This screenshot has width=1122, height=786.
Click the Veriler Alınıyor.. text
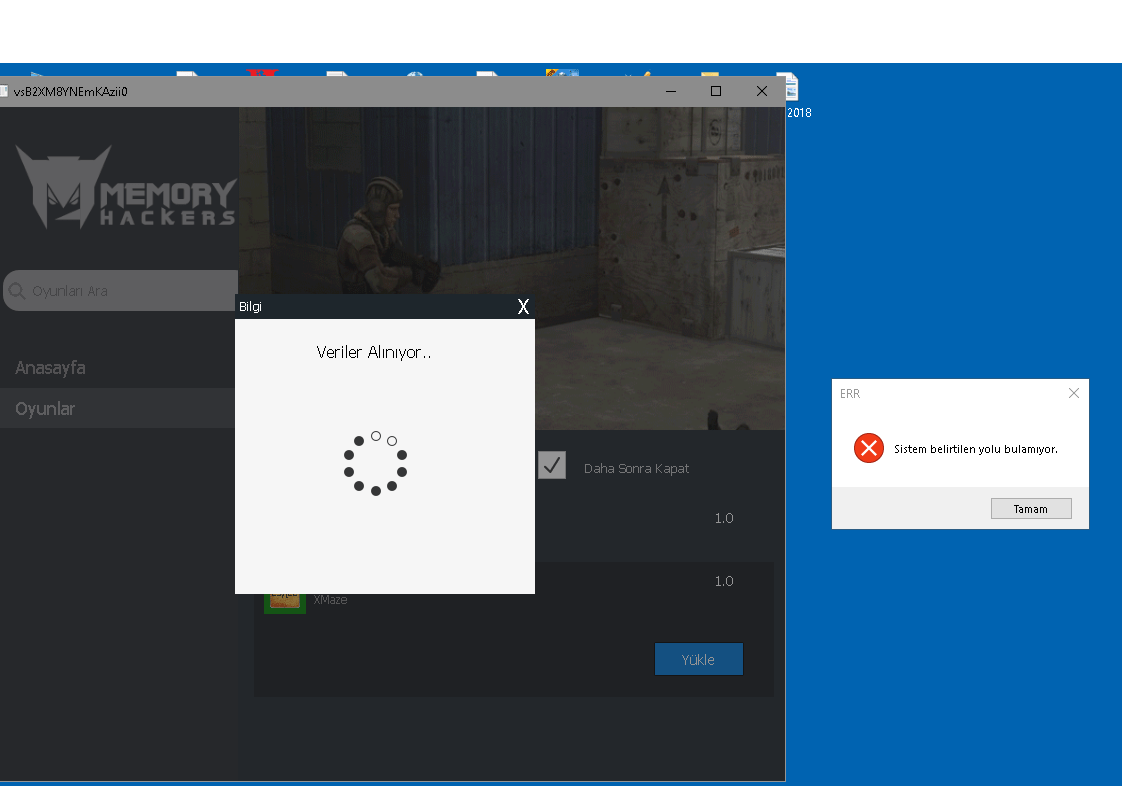(374, 352)
